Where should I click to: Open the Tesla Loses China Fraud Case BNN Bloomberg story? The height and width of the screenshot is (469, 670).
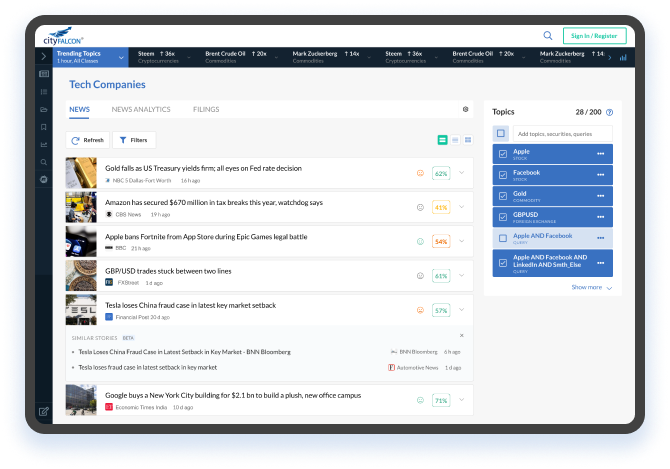[x=184, y=352]
